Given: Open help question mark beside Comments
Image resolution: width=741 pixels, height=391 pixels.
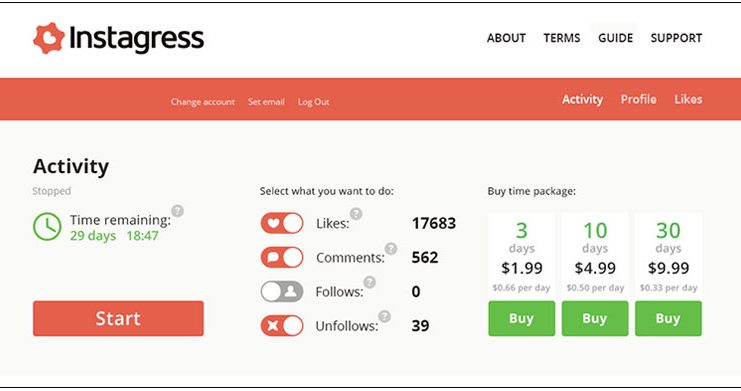Looking at the screenshot, I should (x=391, y=249).
